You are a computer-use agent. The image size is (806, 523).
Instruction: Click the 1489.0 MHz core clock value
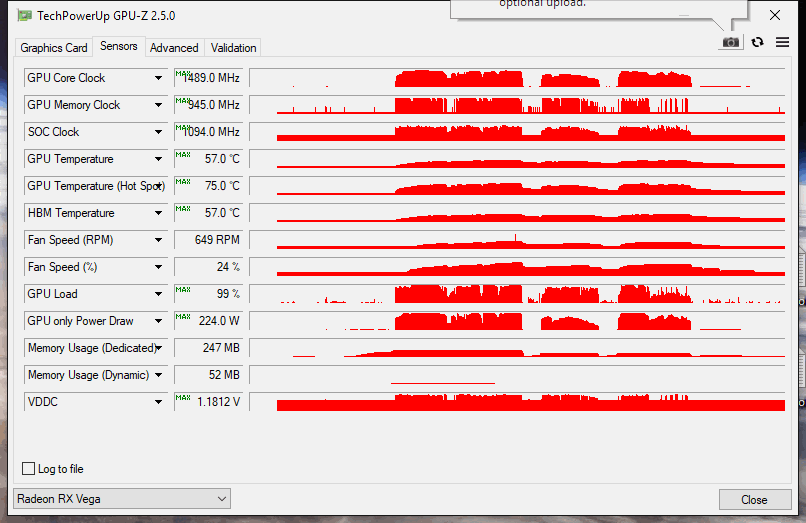[209, 78]
